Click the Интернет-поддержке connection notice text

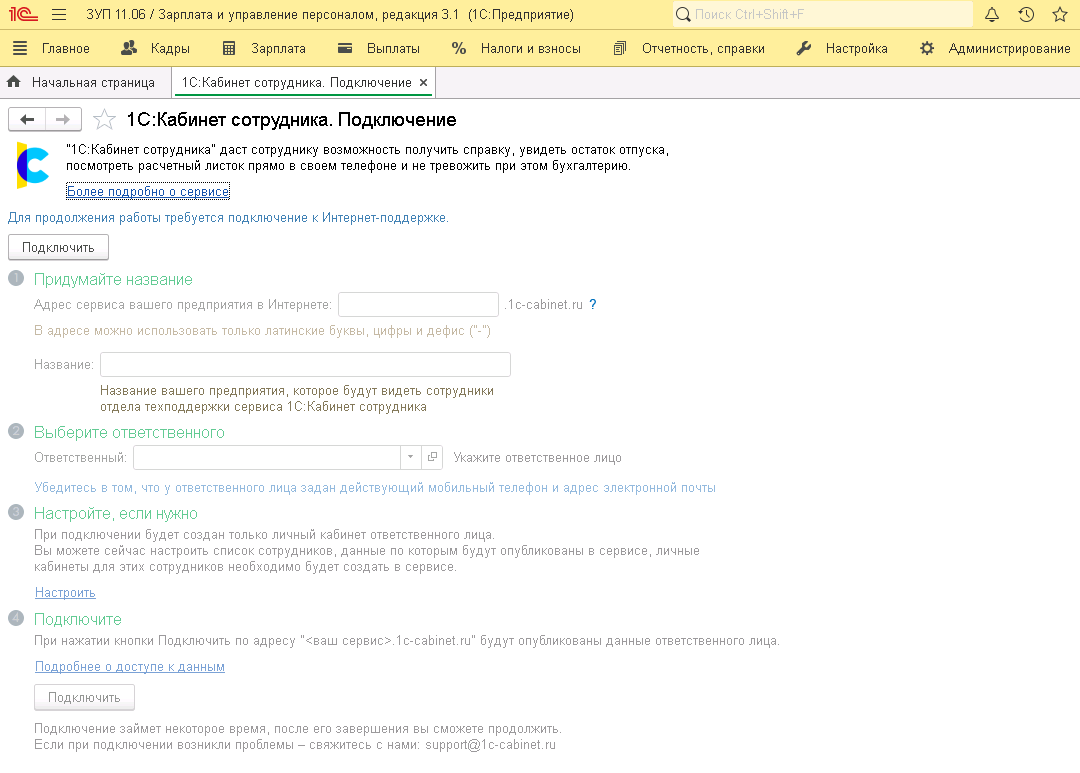point(228,218)
